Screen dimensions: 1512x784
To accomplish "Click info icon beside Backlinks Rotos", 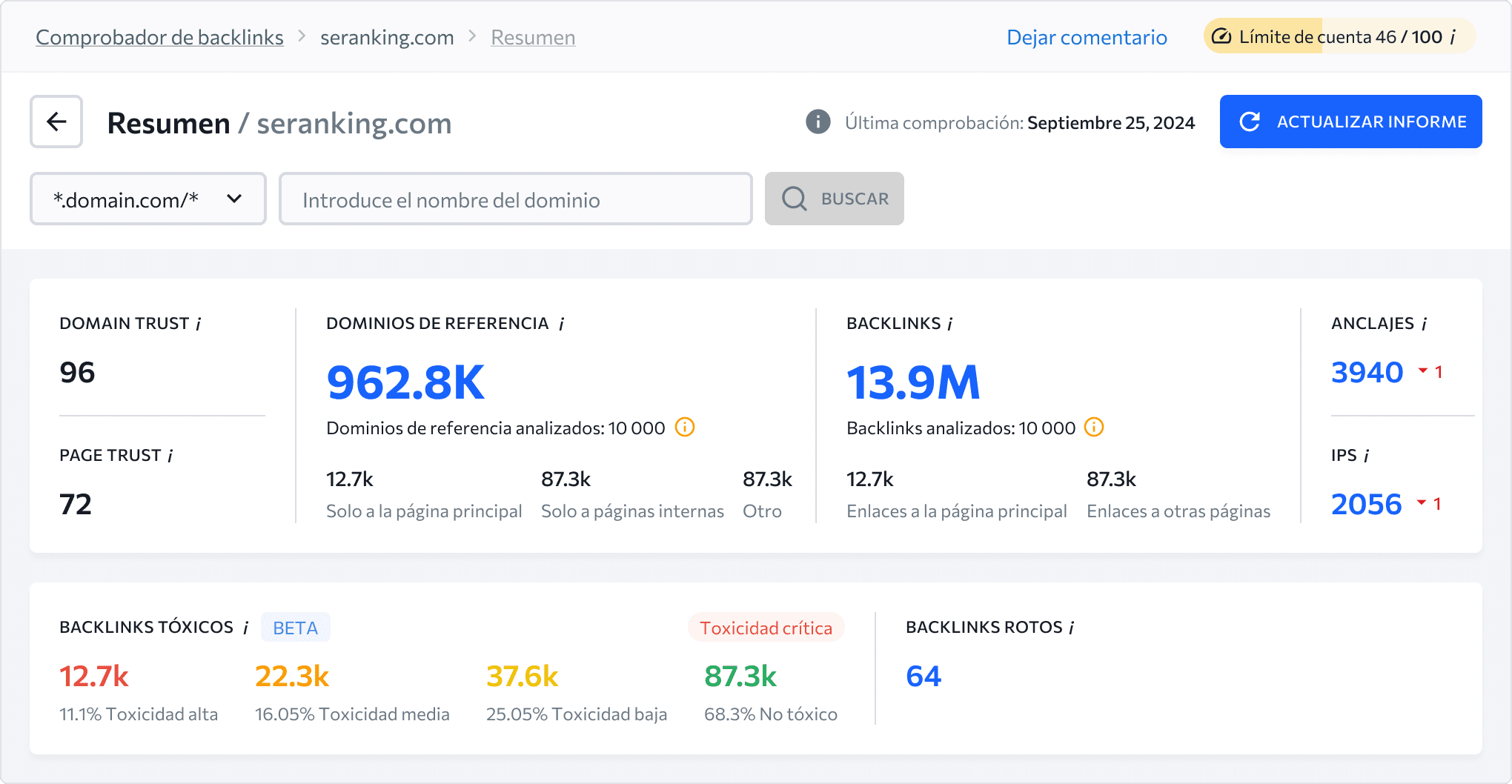I will [x=1072, y=628].
